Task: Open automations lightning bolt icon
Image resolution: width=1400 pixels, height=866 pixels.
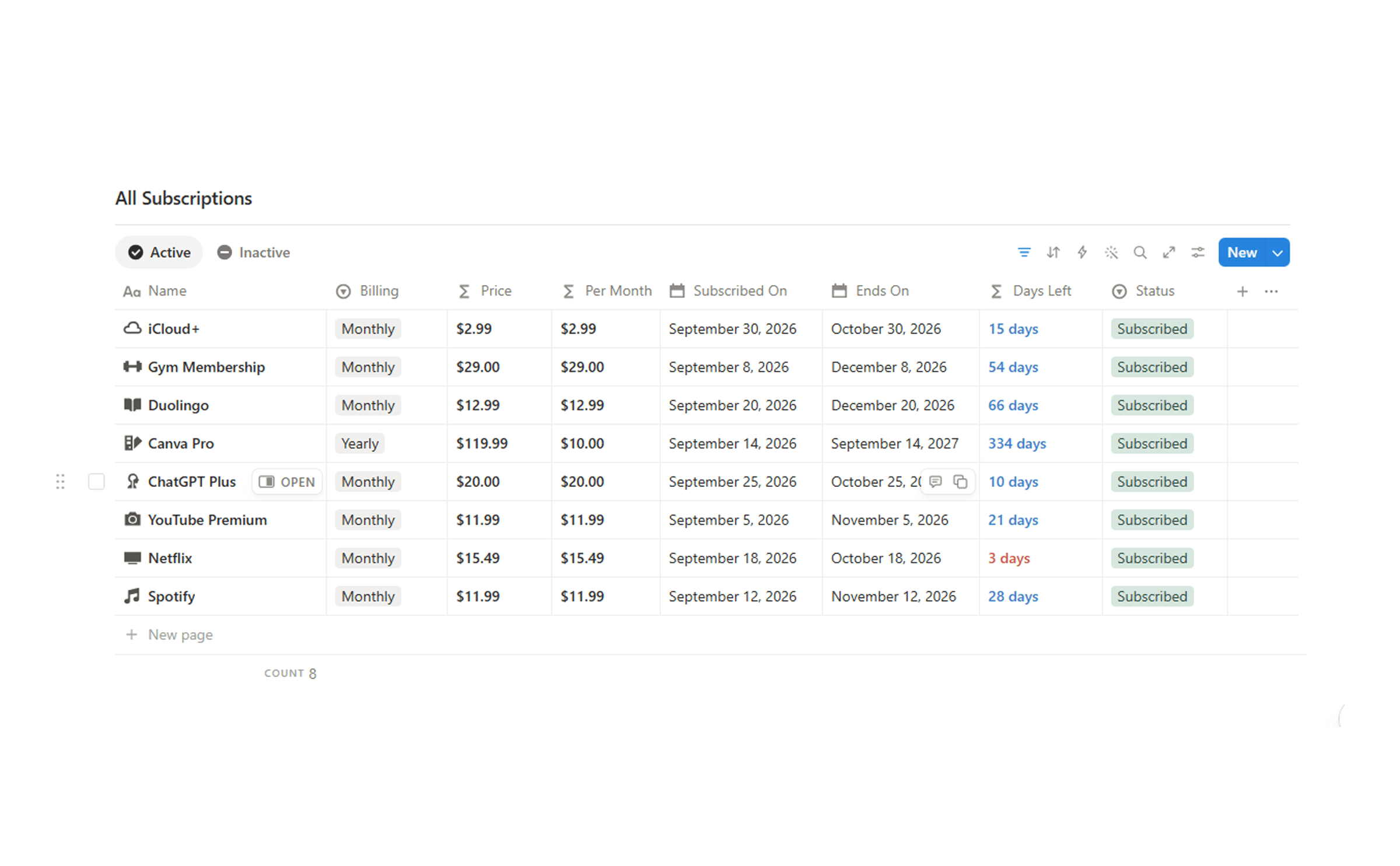Action: point(1082,253)
